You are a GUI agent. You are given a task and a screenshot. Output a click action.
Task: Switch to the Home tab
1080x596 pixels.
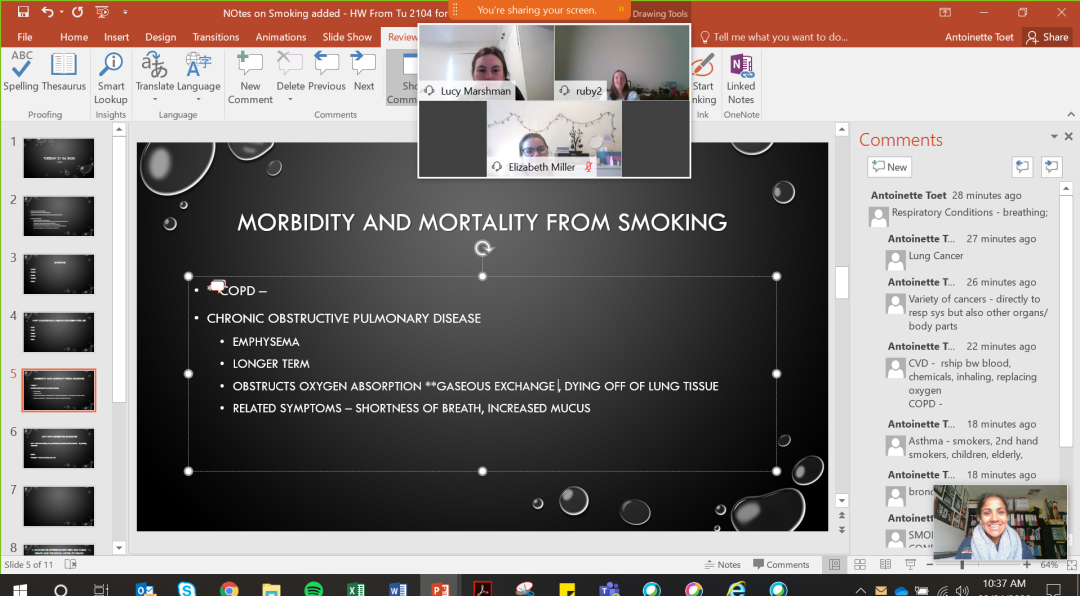74,37
